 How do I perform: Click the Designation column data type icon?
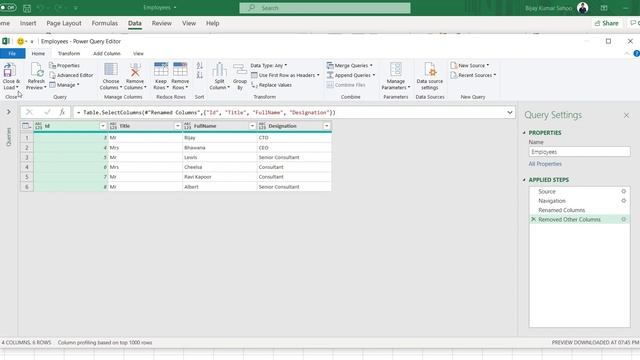tap(262, 126)
